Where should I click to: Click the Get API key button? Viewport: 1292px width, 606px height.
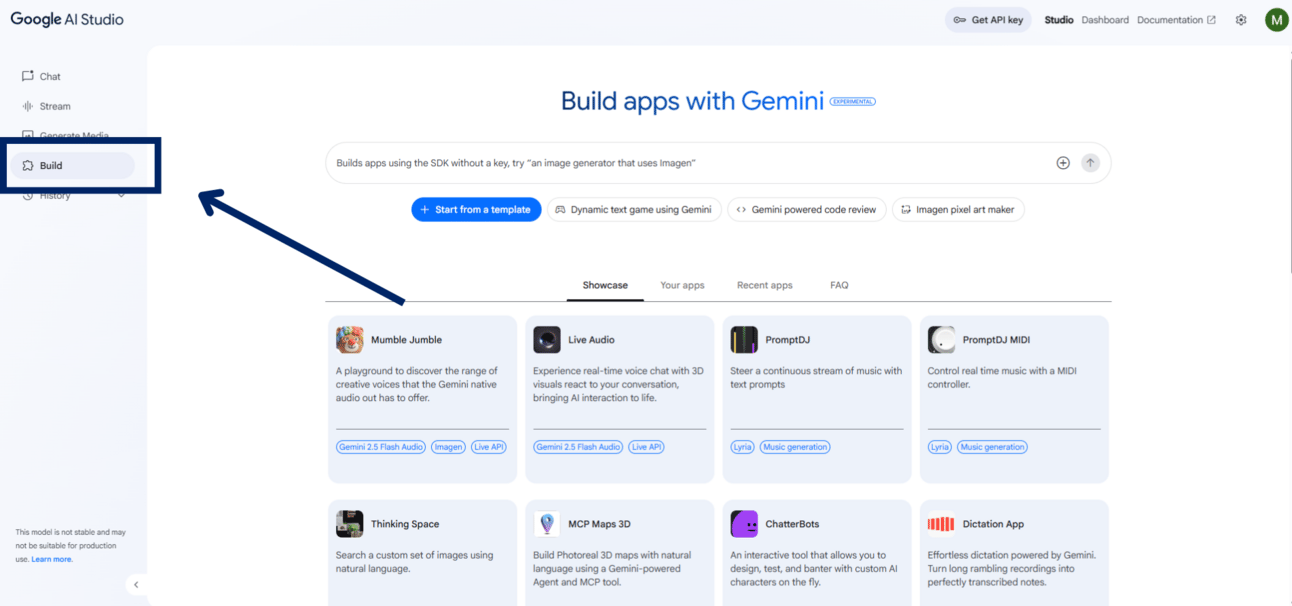pos(988,20)
